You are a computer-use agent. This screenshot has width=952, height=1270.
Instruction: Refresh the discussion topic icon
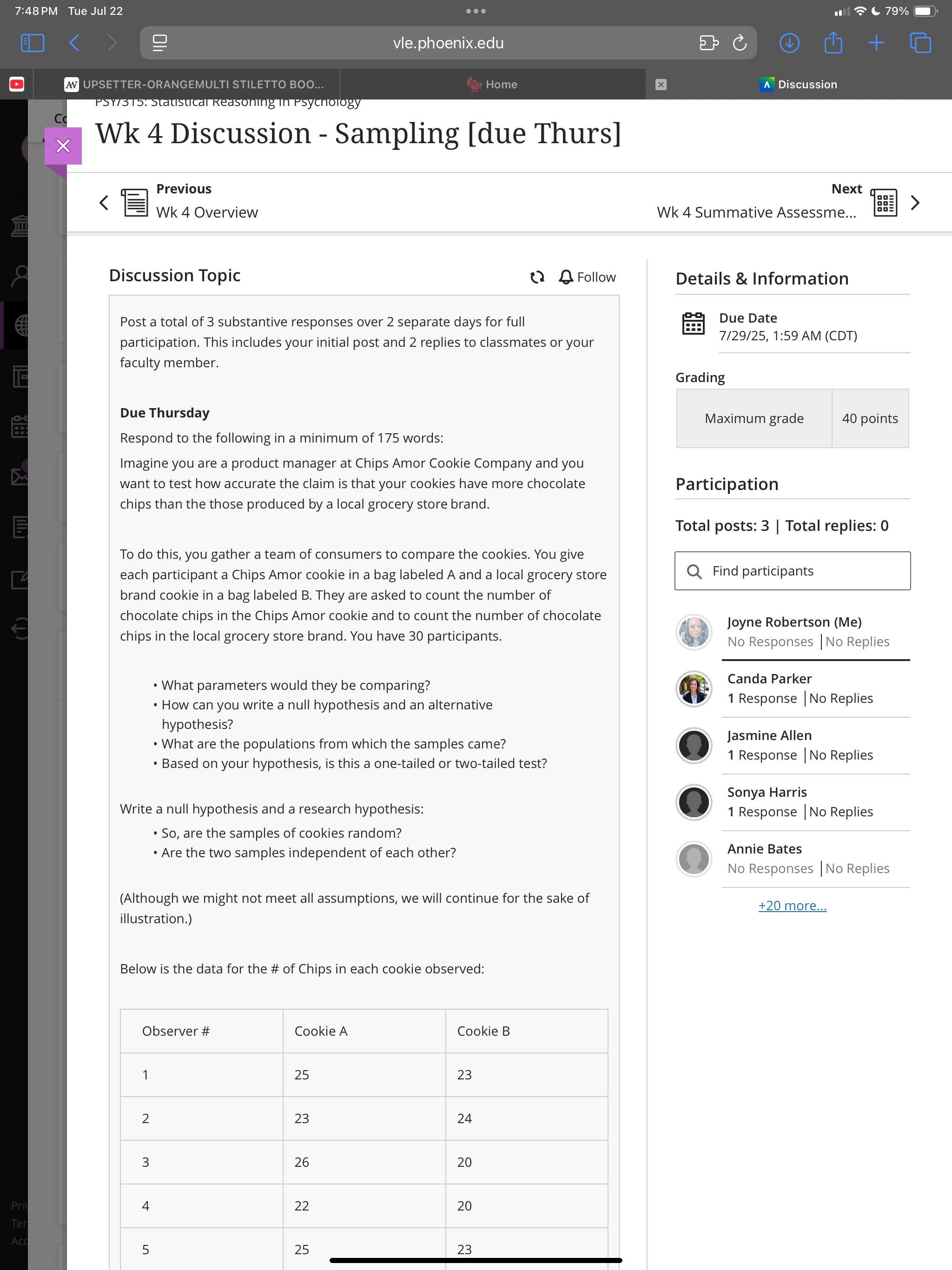[537, 278]
